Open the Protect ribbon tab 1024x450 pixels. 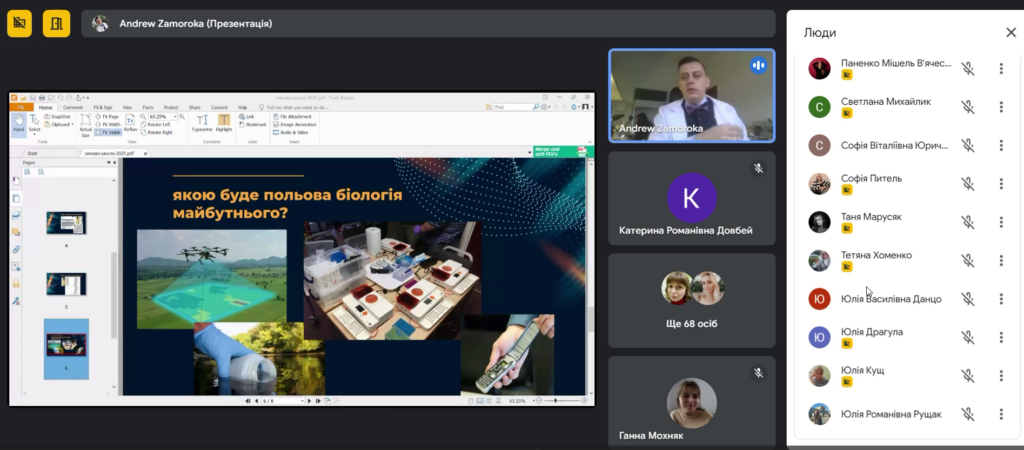click(171, 107)
